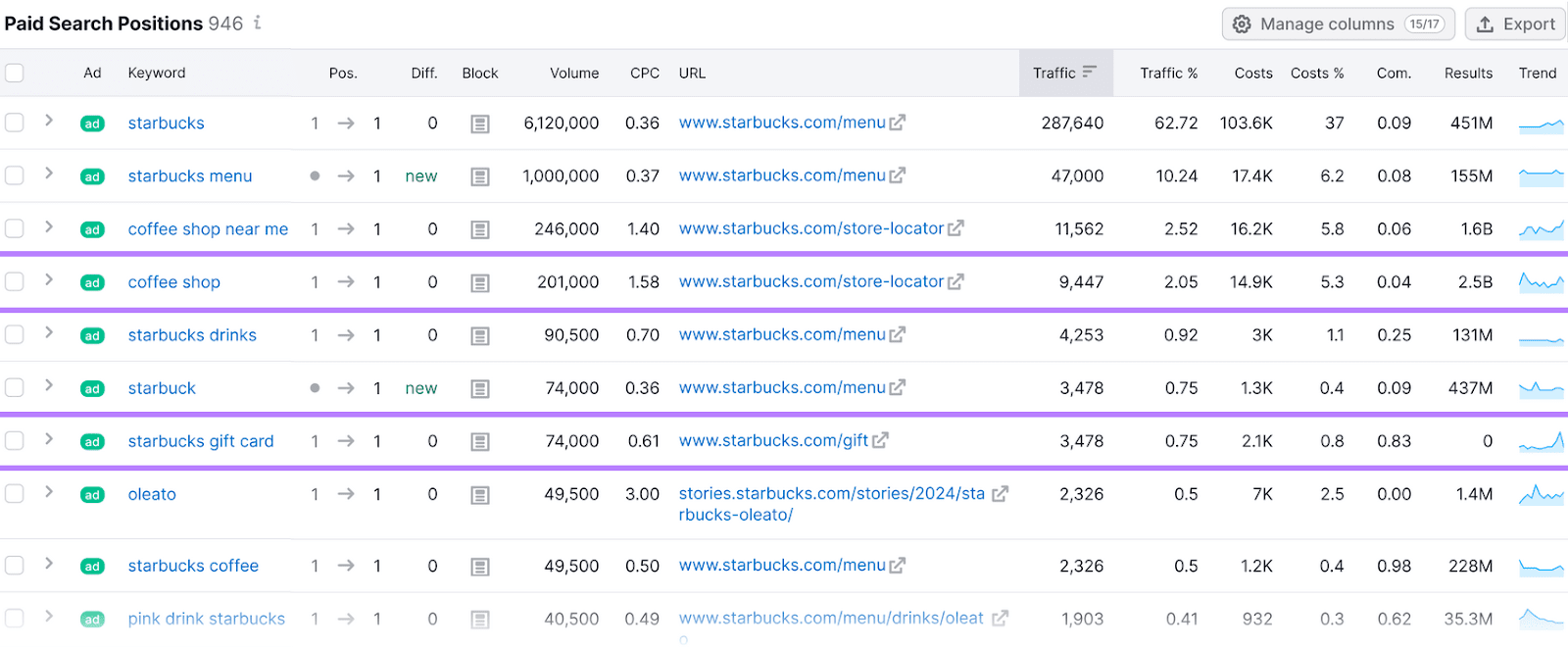
Task: View trend sparkline for coffee shop
Action: coord(1541,282)
